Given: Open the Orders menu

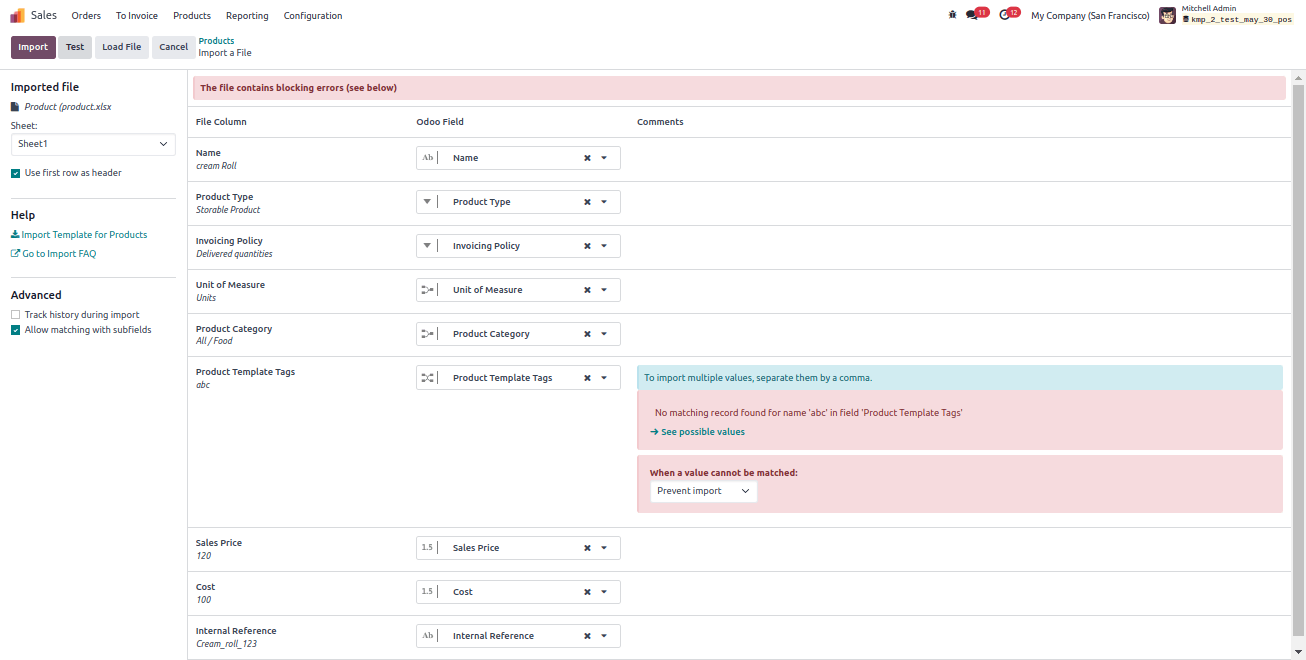Looking at the screenshot, I should [86, 16].
